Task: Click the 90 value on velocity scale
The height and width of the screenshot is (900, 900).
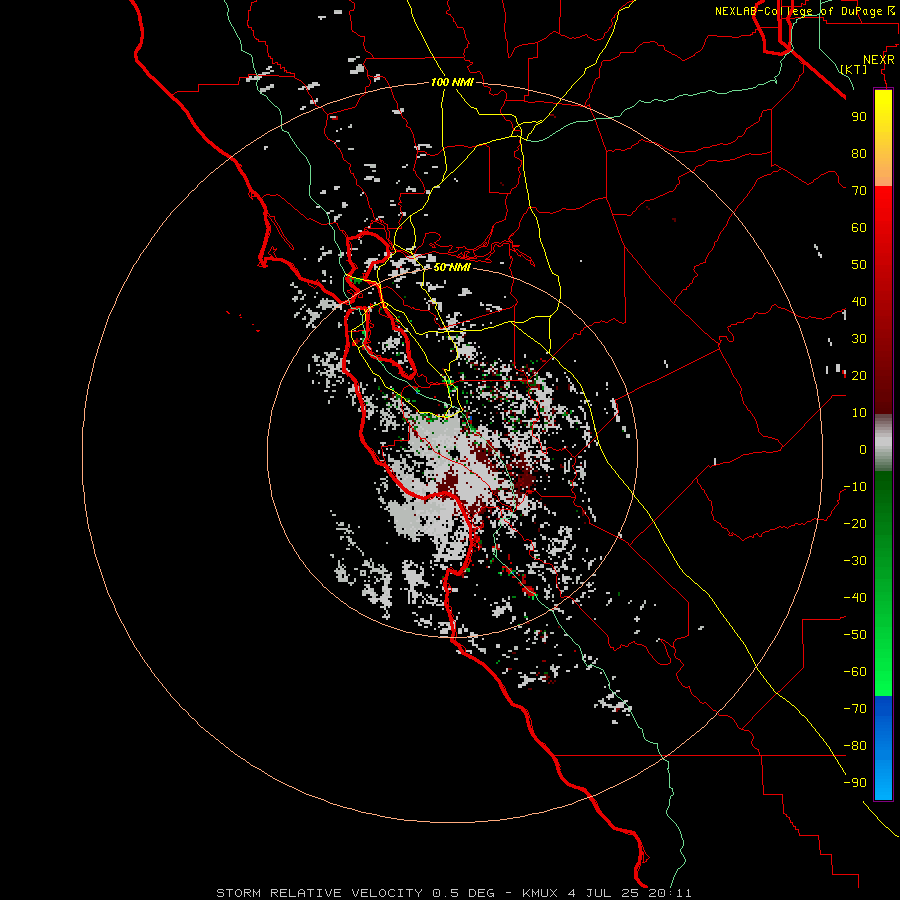Action: [x=859, y=117]
